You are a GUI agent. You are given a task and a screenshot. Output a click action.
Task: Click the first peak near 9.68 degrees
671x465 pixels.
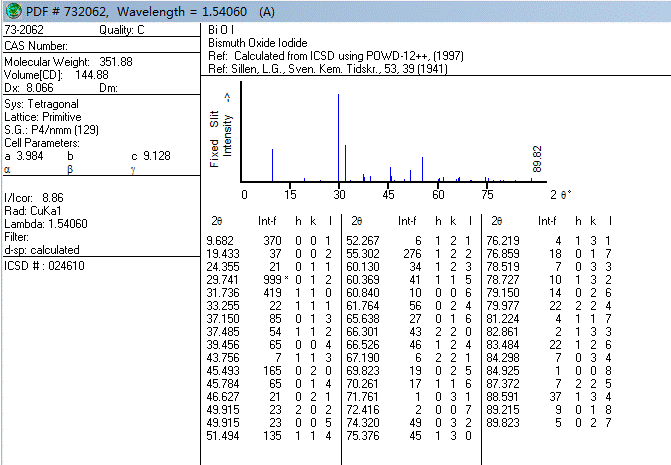click(x=273, y=165)
